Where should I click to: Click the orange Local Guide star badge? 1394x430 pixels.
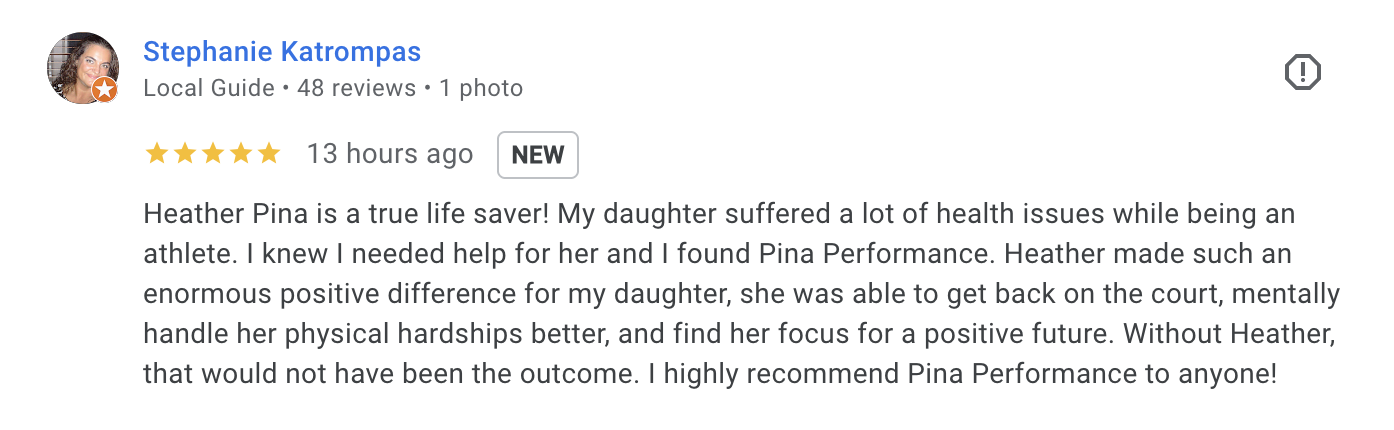pos(105,91)
